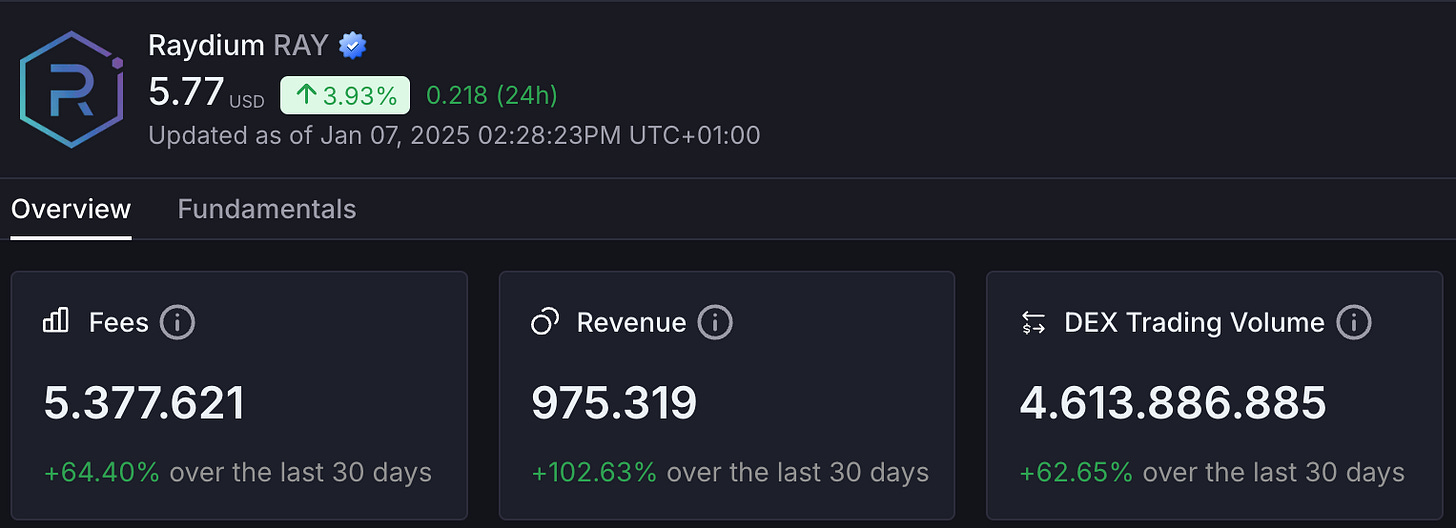This screenshot has width=1456, height=528.
Task: Click the 5.77 price value
Action: (x=186, y=93)
